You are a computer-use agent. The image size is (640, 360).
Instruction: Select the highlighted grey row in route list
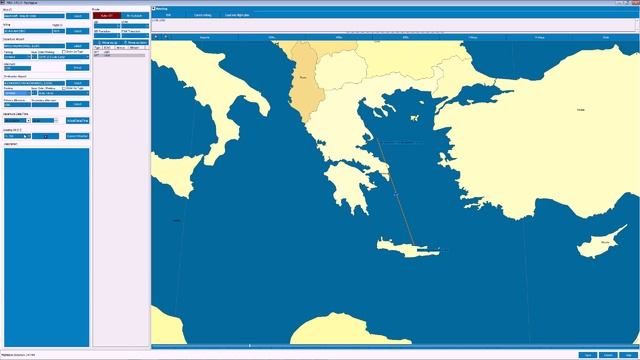119,55
